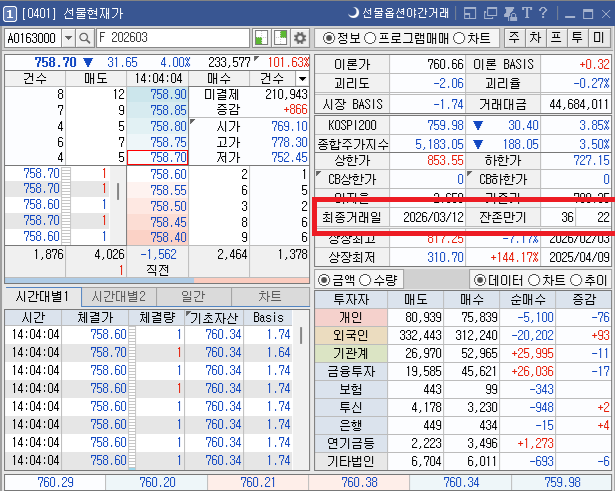
Task: Select the 추이 radio button
Action: pos(576,280)
